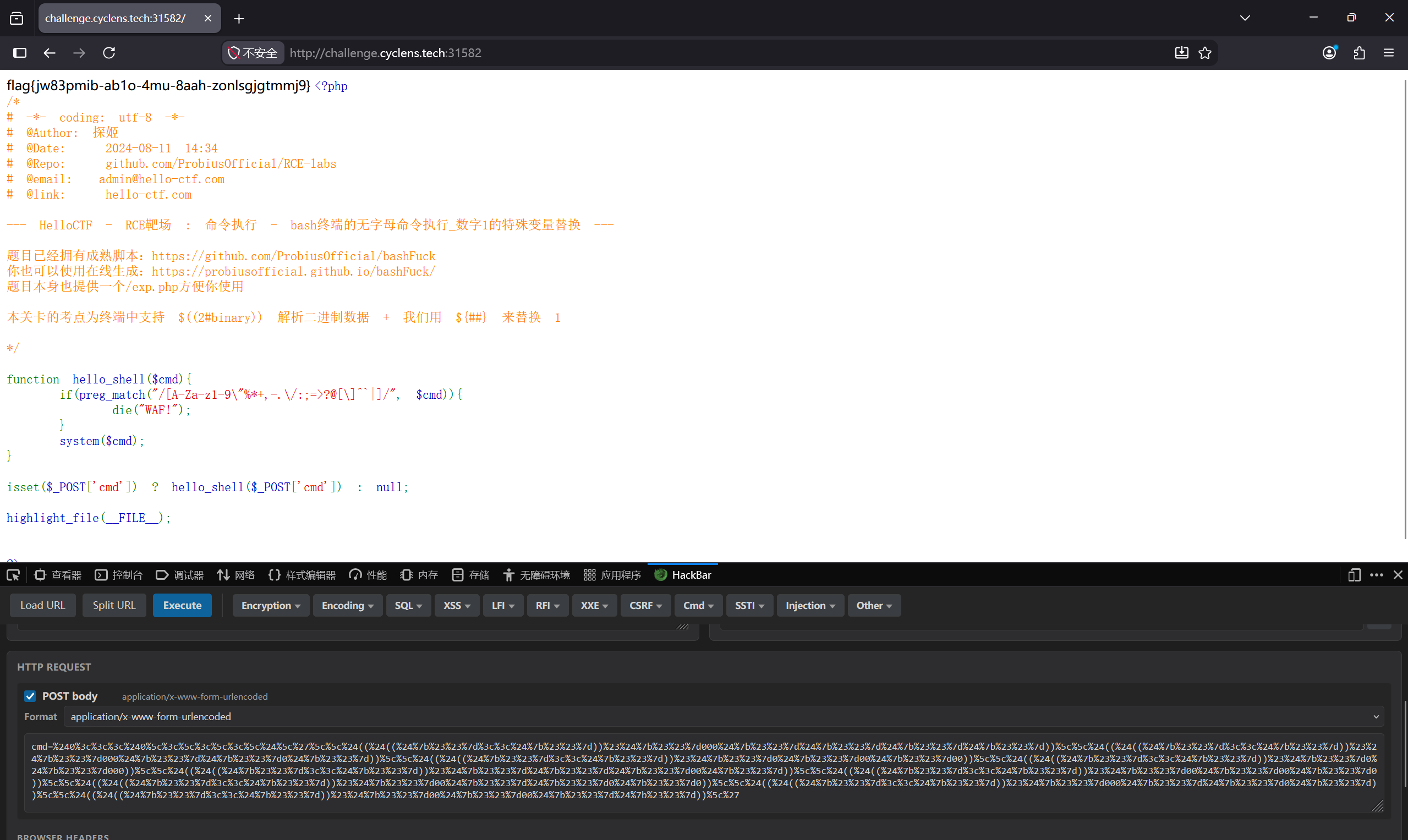The image size is (1408, 840).
Task: Go back to previous page
Action: point(50,53)
